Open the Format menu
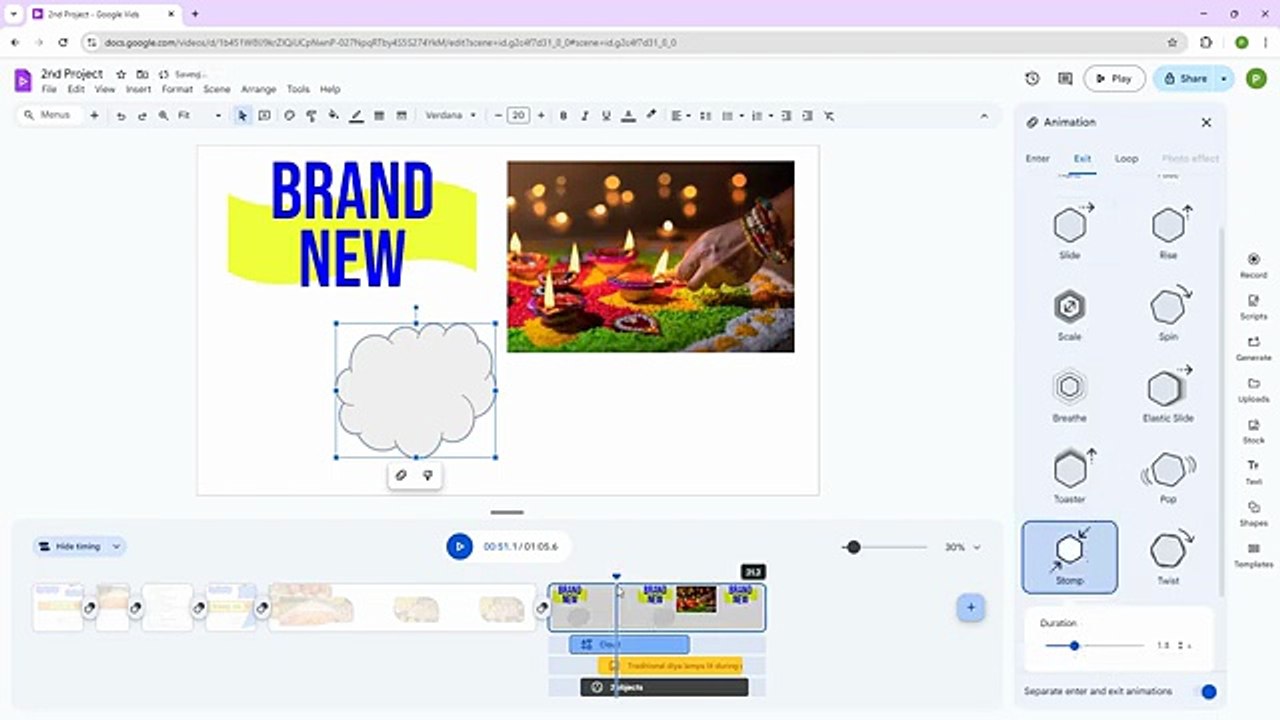 click(177, 89)
